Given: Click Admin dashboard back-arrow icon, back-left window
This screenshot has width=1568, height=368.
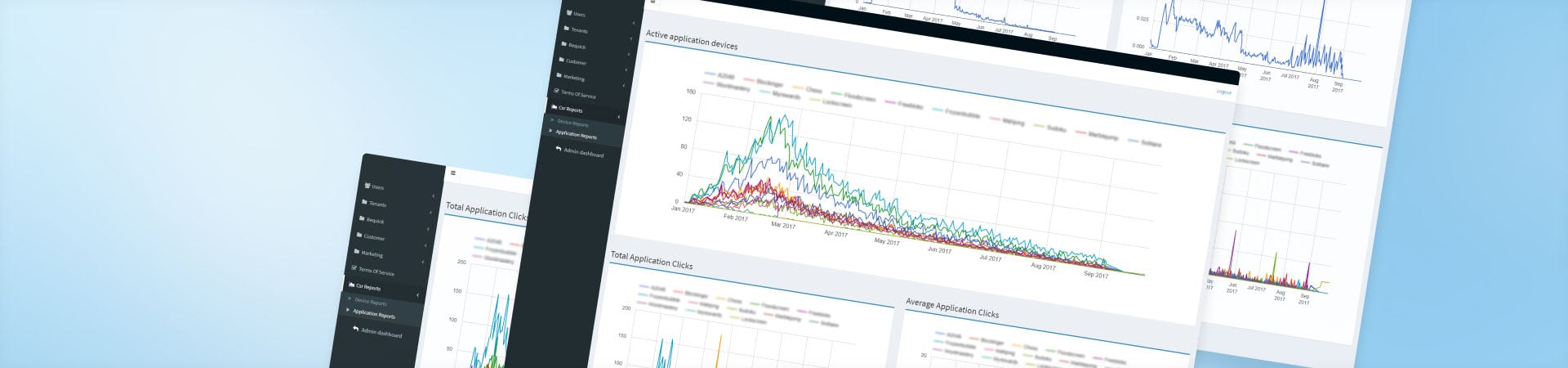Looking at the screenshot, I should (x=355, y=330).
